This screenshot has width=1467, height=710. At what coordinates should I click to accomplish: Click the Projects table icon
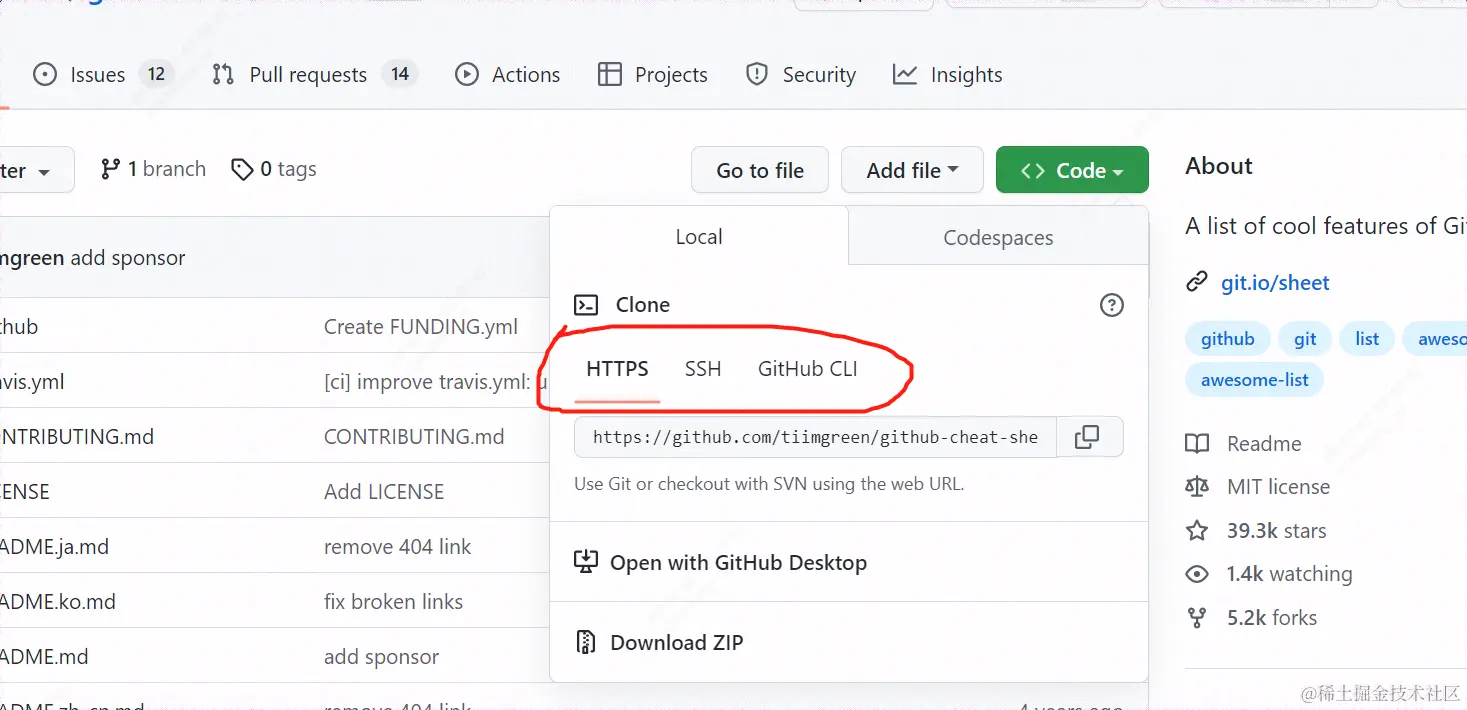(609, 75)
